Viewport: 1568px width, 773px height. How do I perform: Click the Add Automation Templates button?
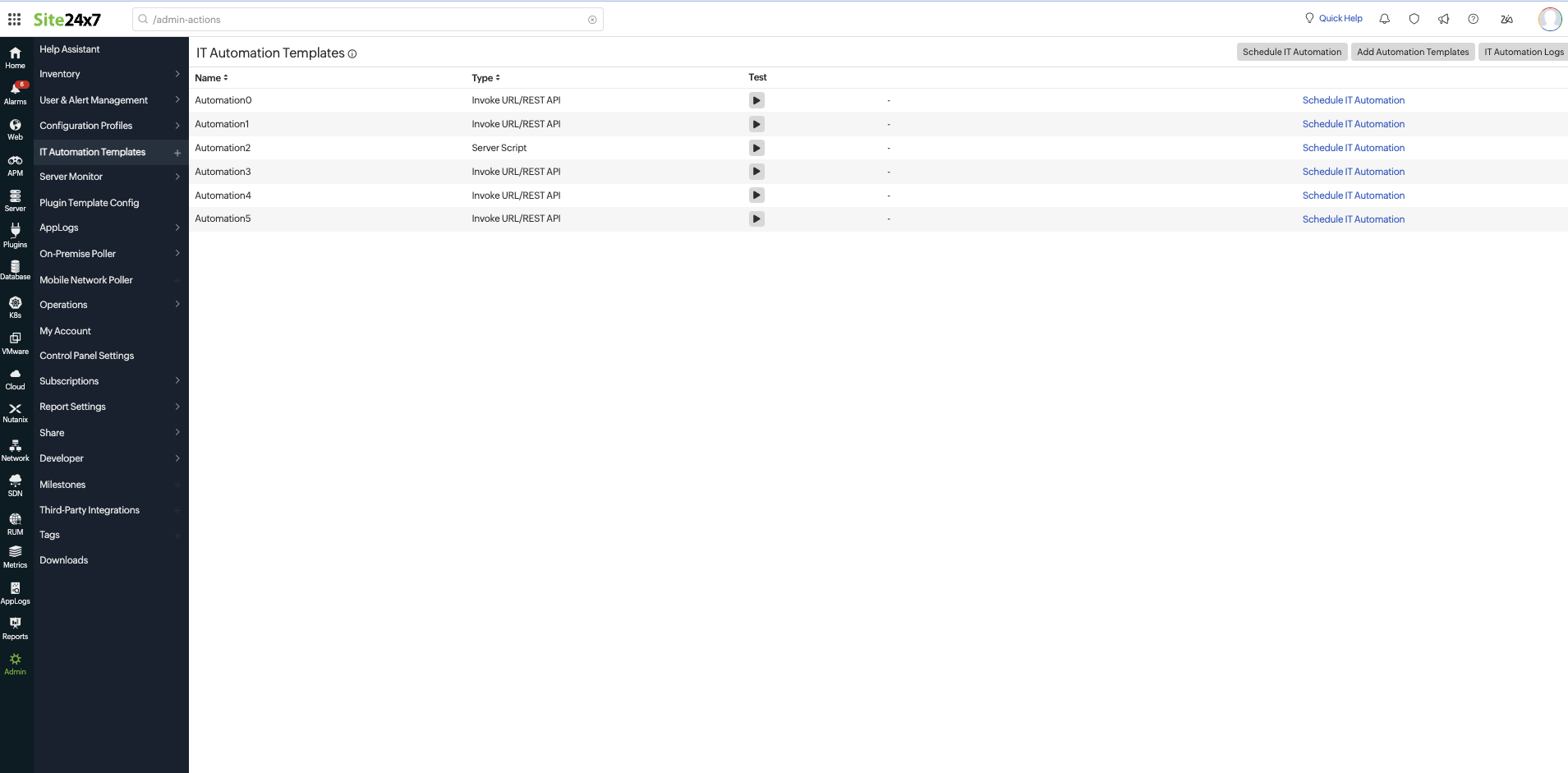click(x=1412, y=52)
